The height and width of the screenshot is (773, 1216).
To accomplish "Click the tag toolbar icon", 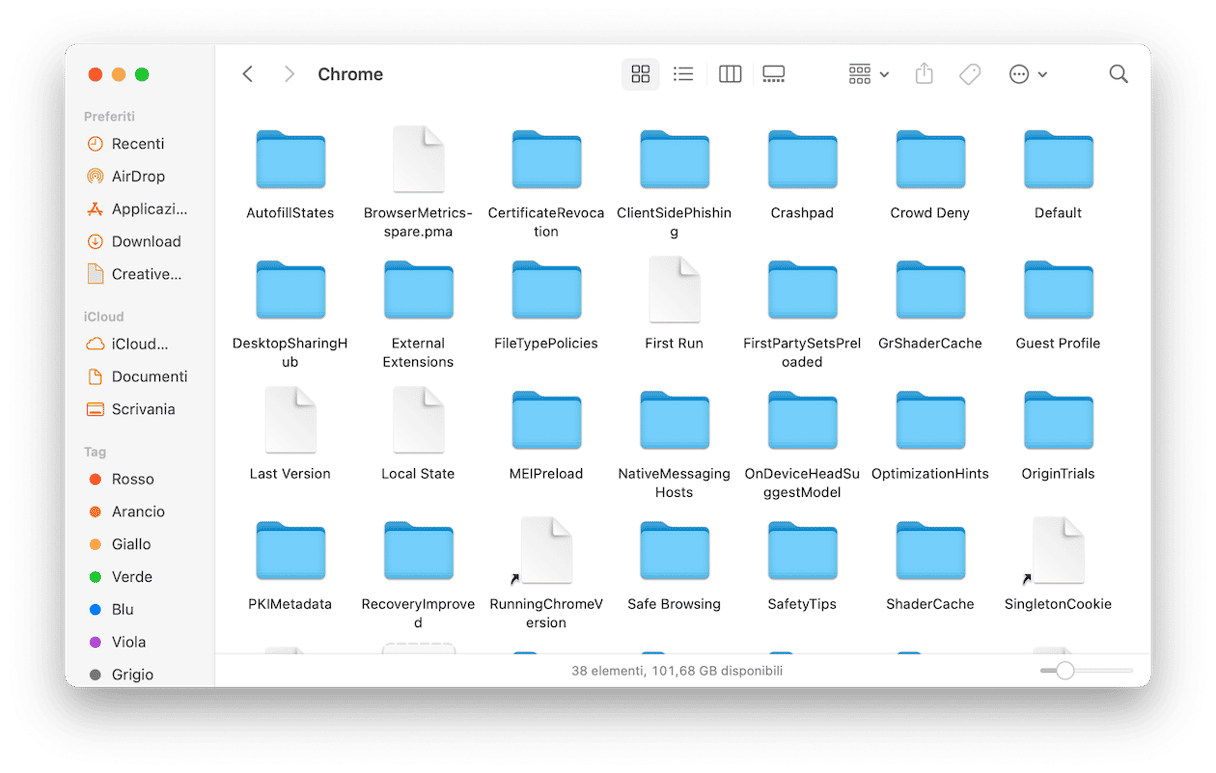I will point(969,74).
